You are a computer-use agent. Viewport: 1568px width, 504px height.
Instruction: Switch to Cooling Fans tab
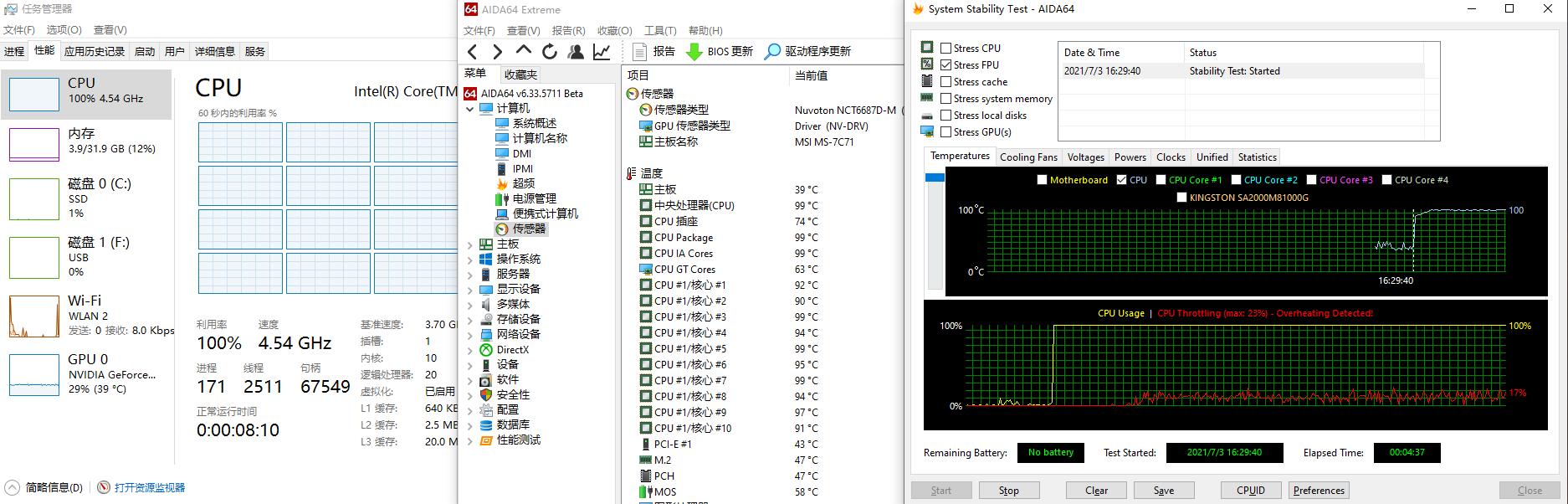1028,157
